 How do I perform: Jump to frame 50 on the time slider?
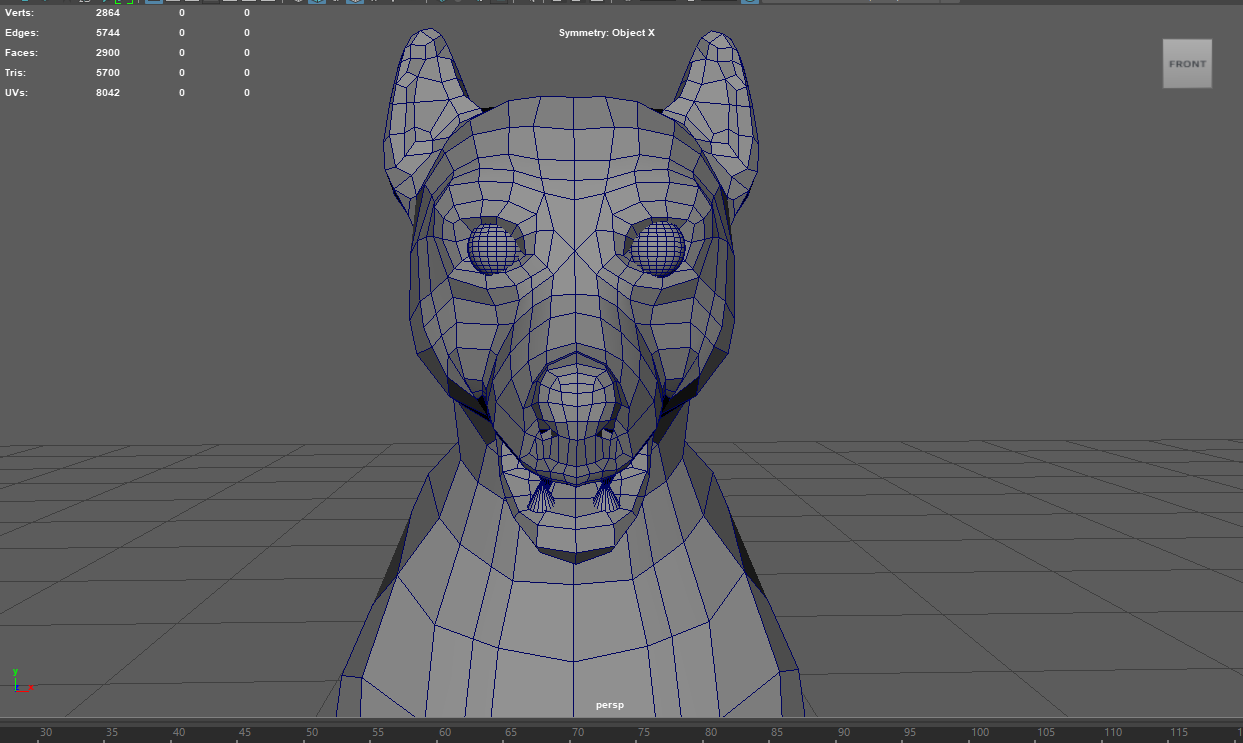(312, 733)
